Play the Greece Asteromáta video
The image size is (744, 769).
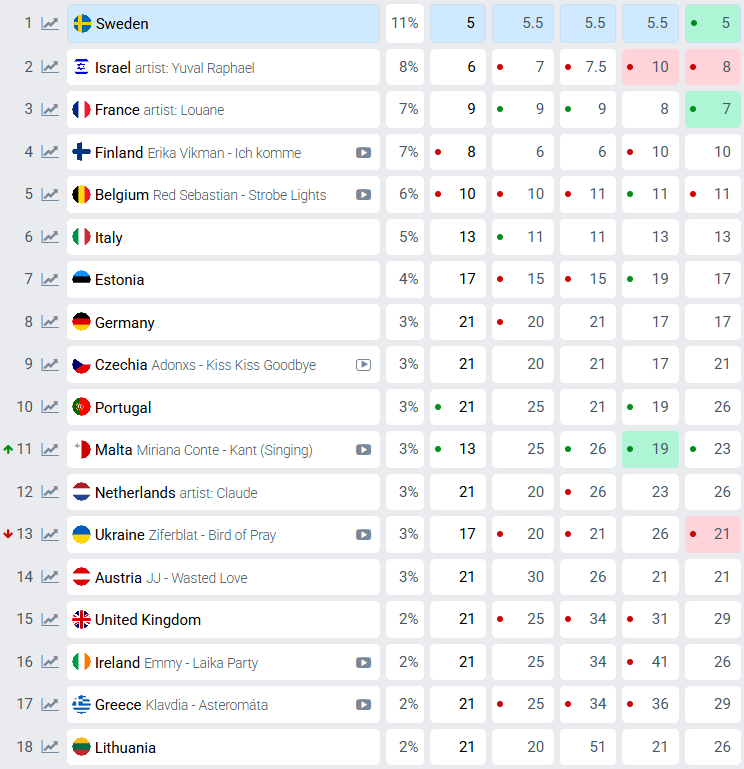point(363,705)
